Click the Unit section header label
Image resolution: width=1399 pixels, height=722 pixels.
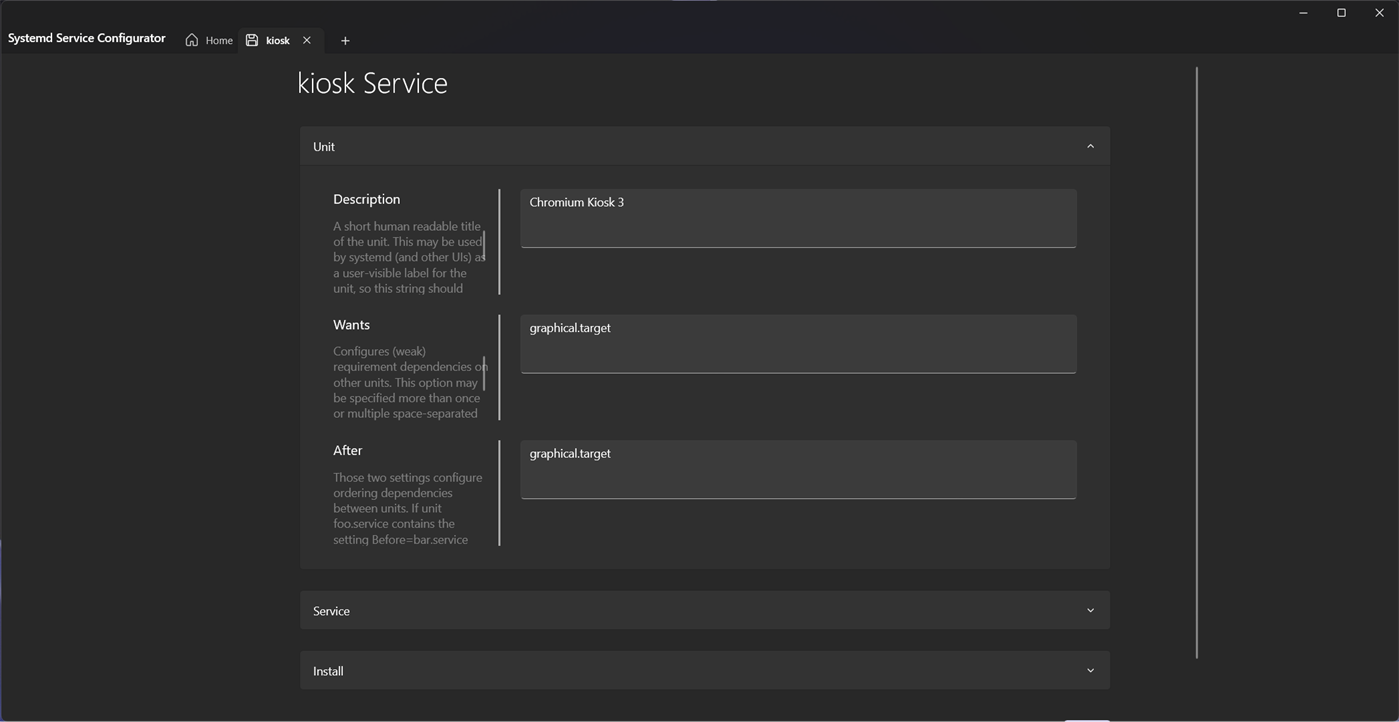324,146
